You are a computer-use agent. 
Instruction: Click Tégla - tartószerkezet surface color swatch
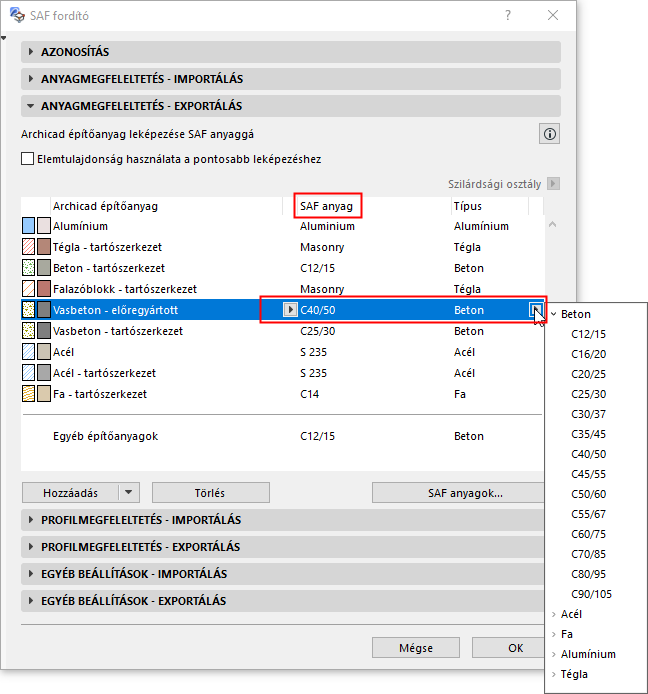pos(44,247)
